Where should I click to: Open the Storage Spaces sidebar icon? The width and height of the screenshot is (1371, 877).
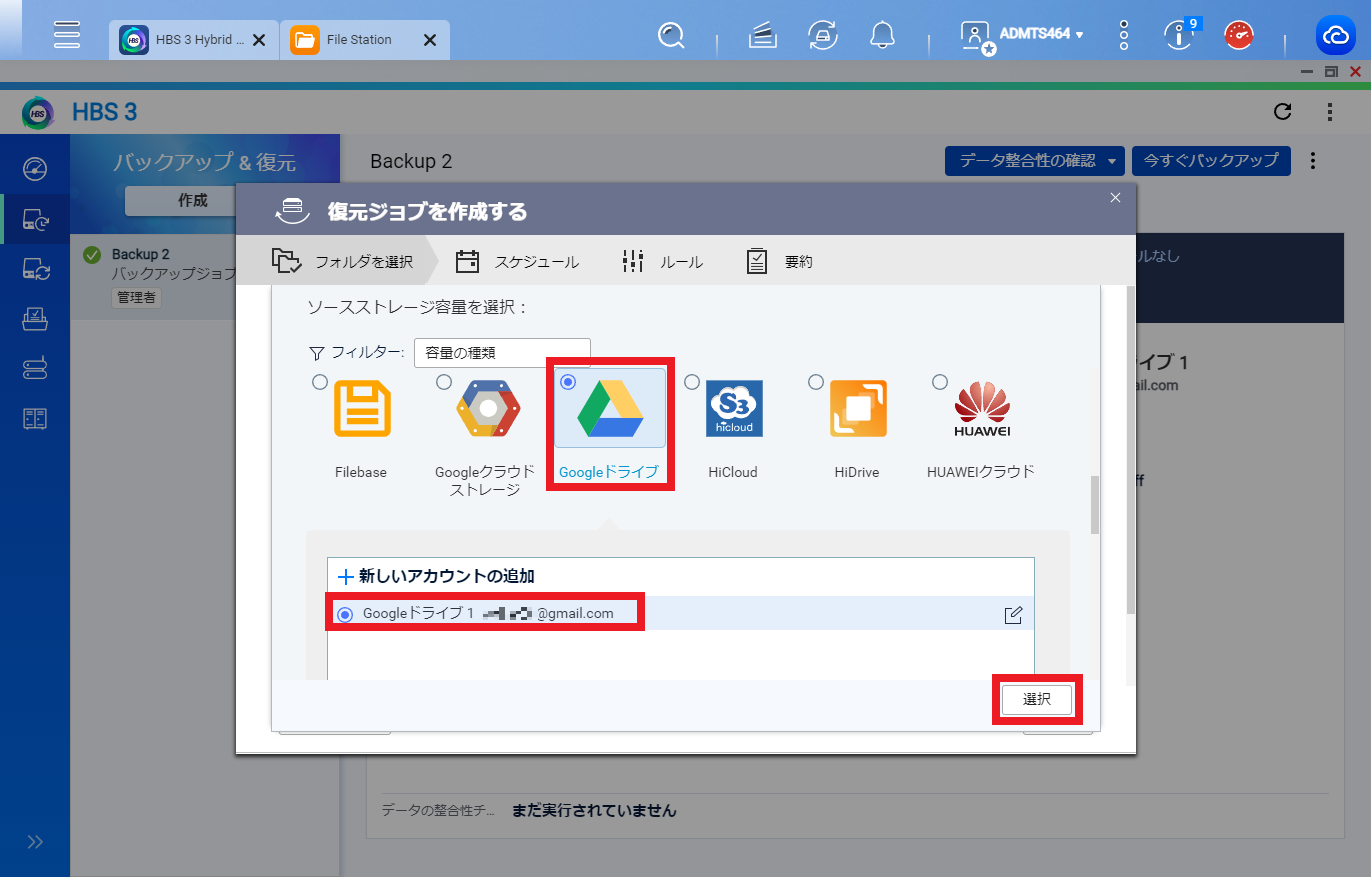[35, 369]
